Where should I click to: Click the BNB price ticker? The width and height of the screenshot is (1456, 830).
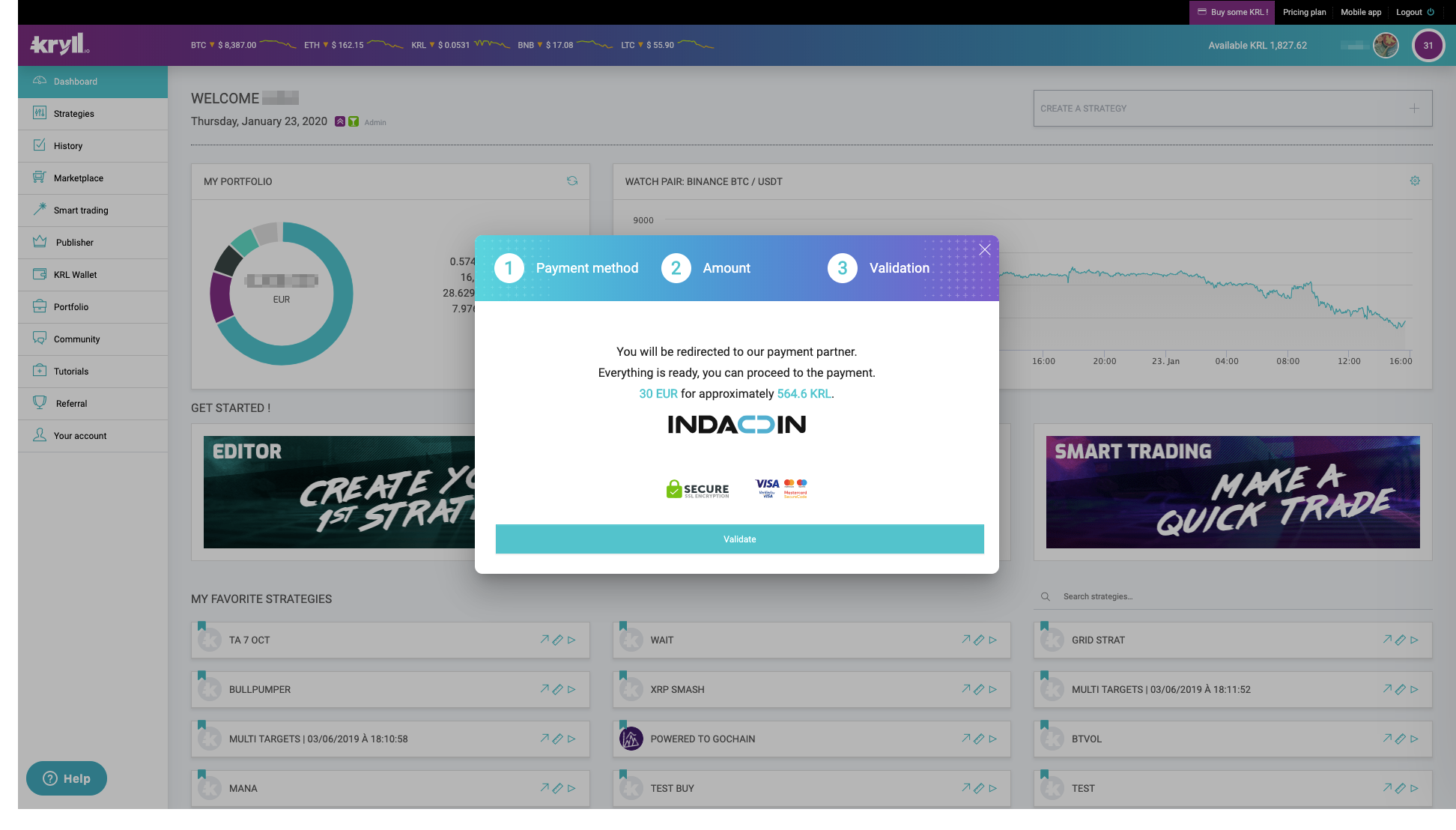point(565,45)
